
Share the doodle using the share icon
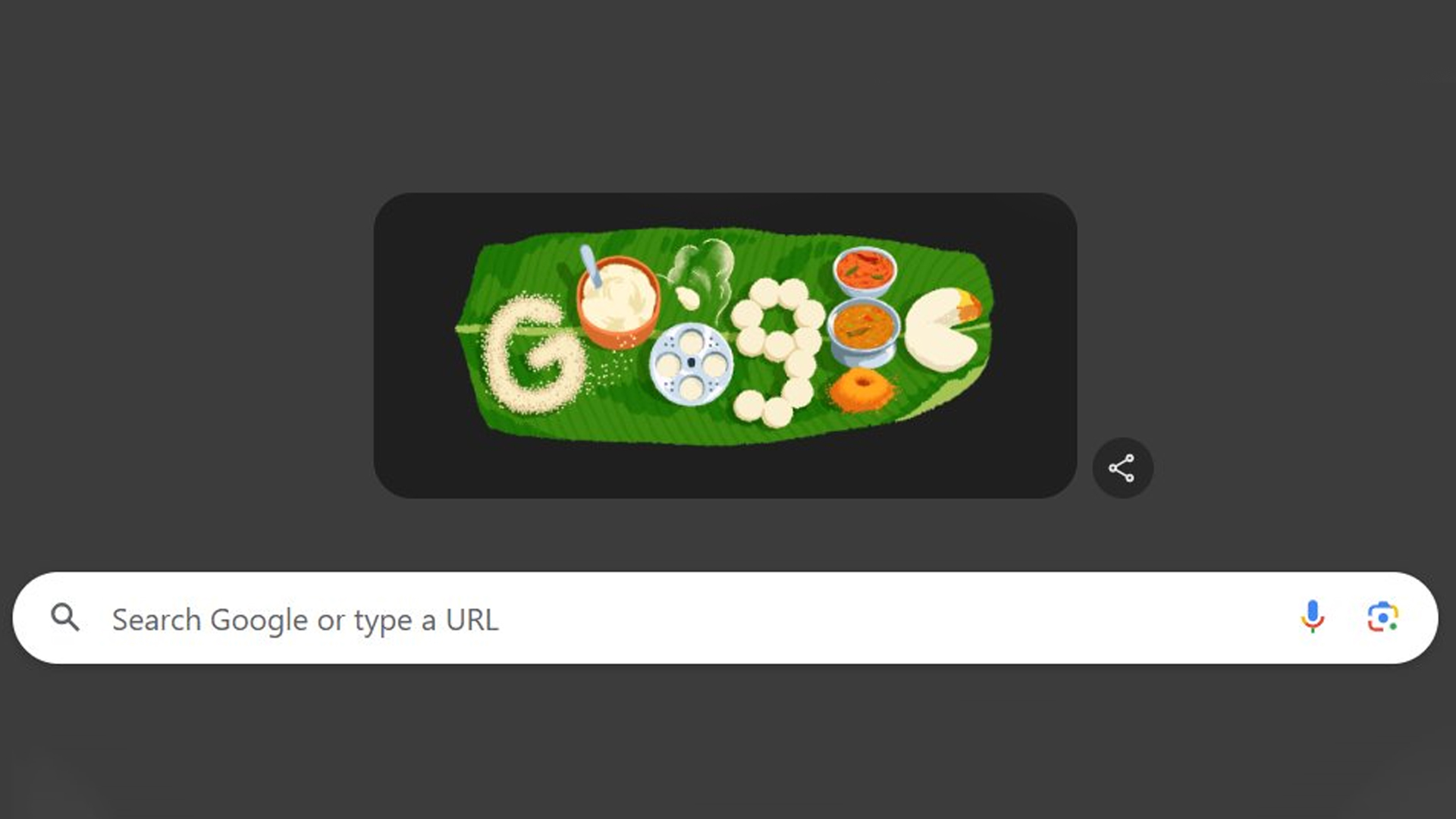[1122, 468]
